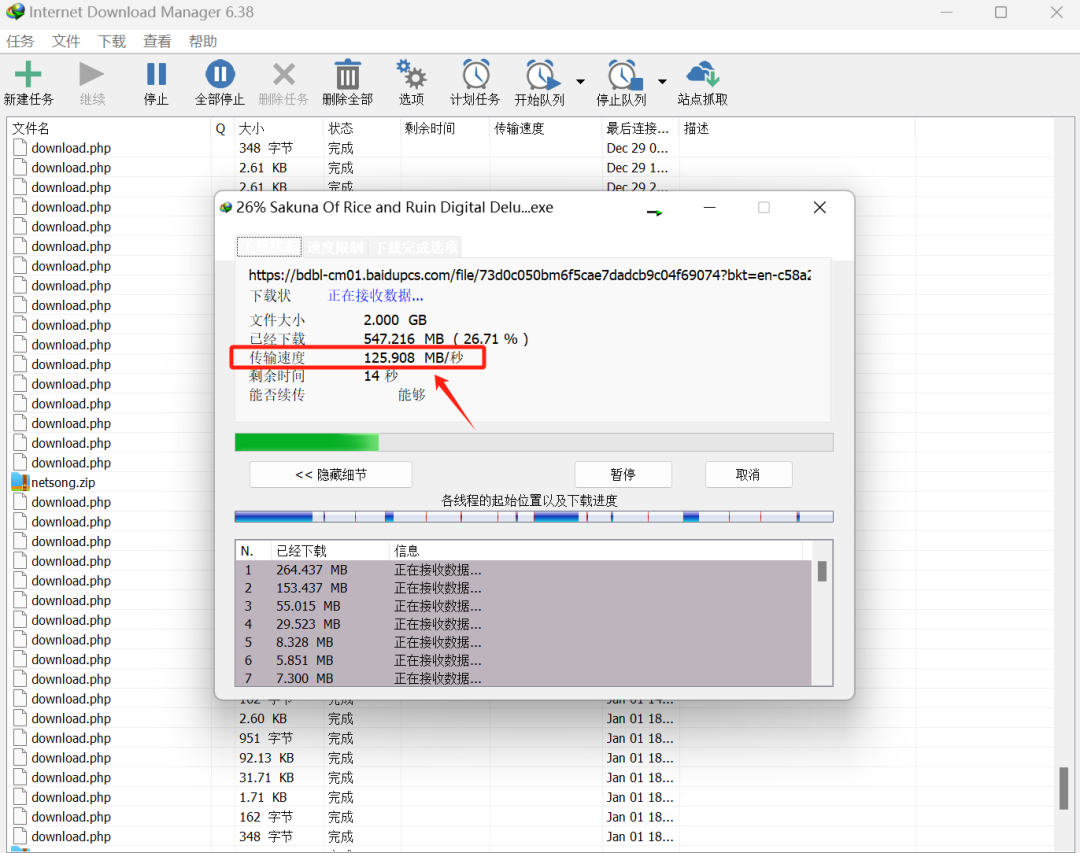Close the Sakuna download dialog
This screenshot has width=1080, height=853.
pyautogui.click(x=820, y=207)
